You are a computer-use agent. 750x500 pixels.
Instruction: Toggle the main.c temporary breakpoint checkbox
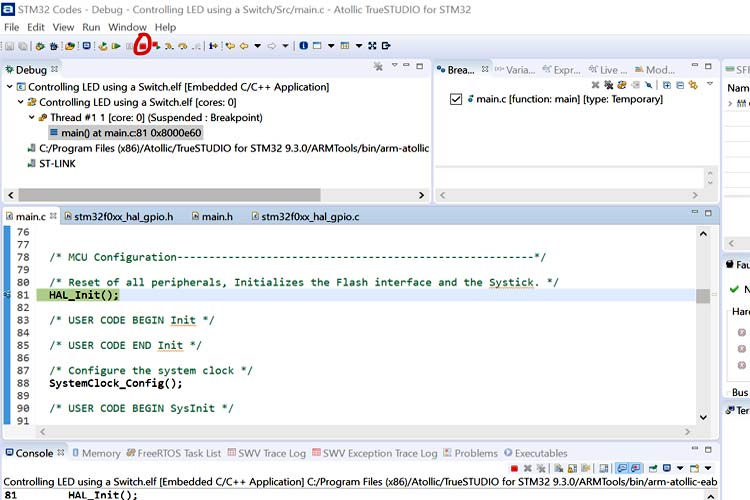click(x=456, y=99)
